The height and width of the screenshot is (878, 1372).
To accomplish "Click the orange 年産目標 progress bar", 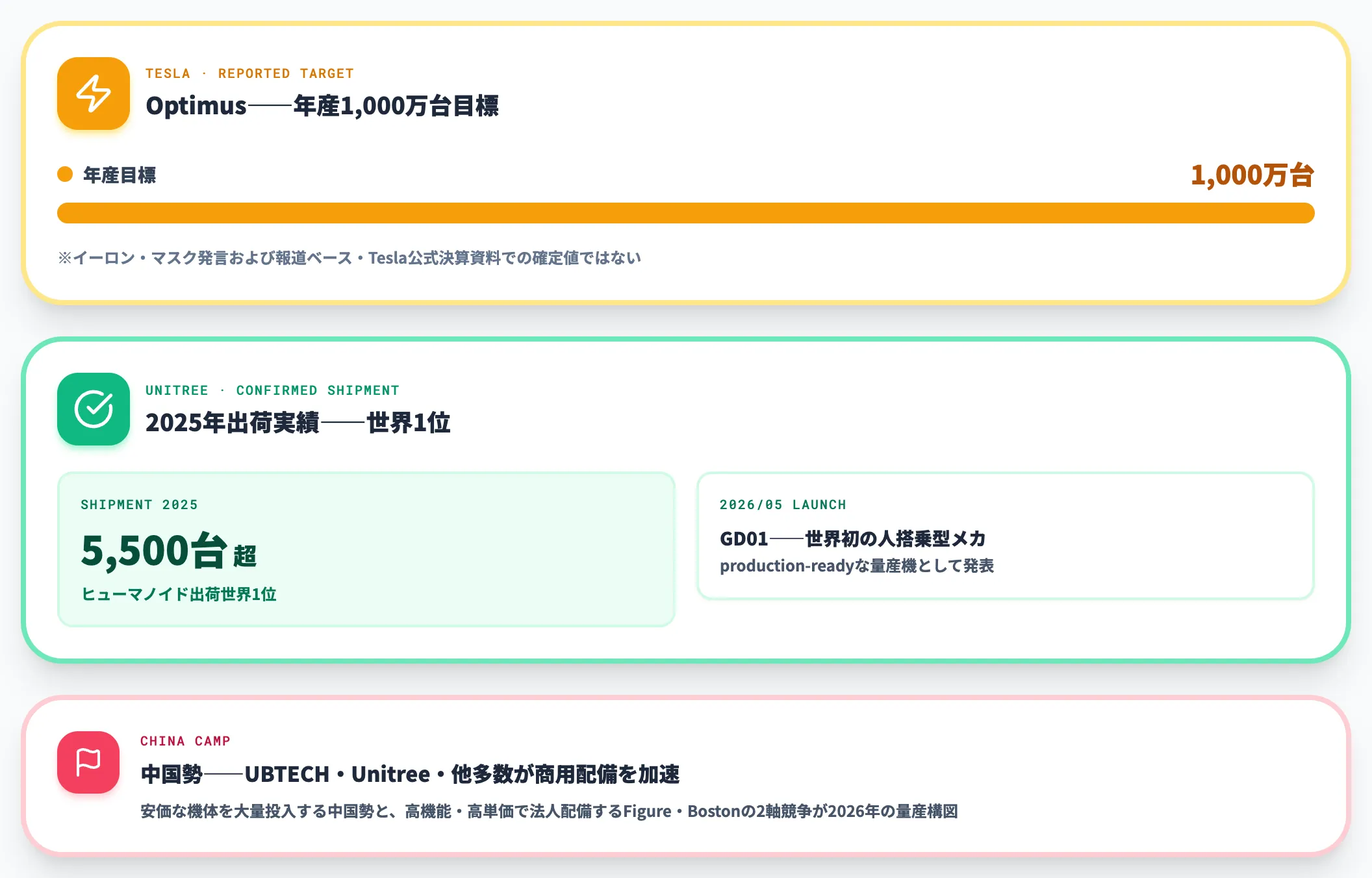I will tap(686, 213).
